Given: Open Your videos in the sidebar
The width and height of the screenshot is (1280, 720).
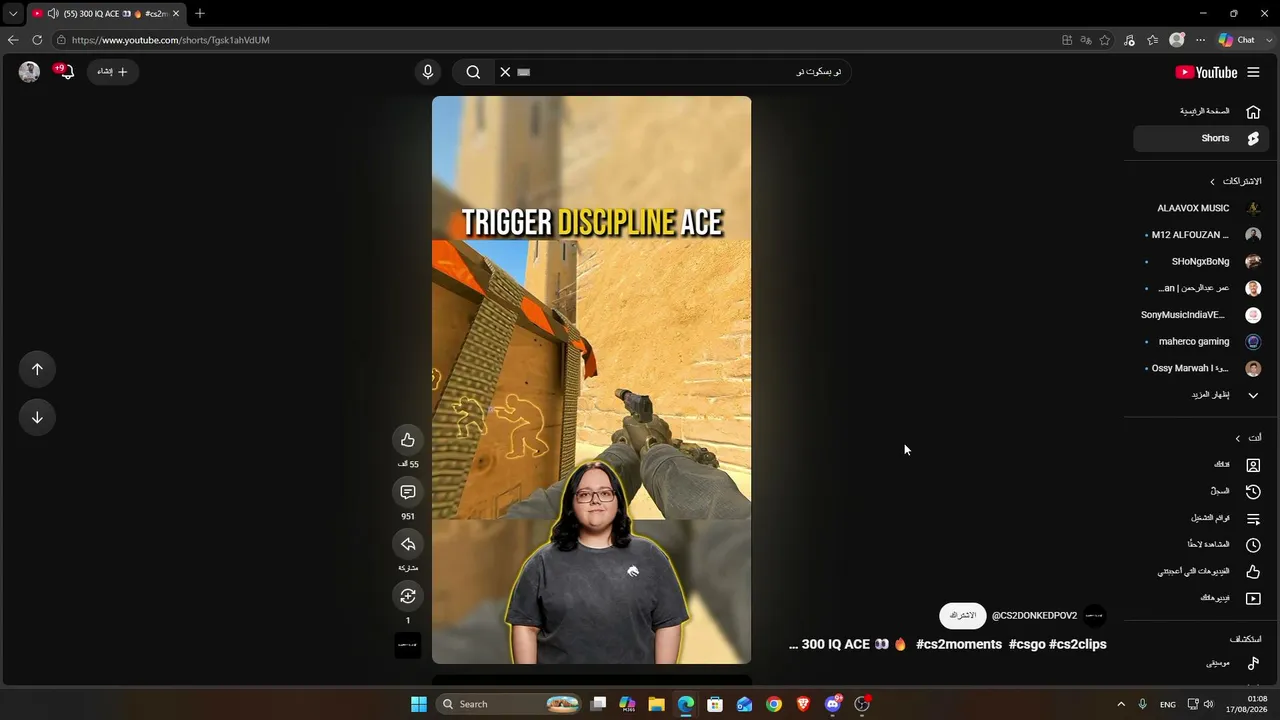Looking at the screenshot, I should (1202, 598).
